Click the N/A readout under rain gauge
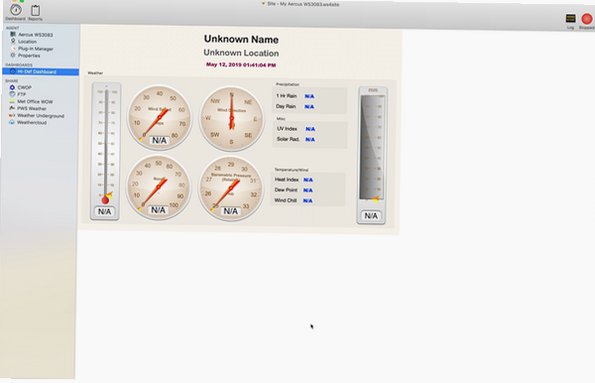 click(x=371, y=216)
